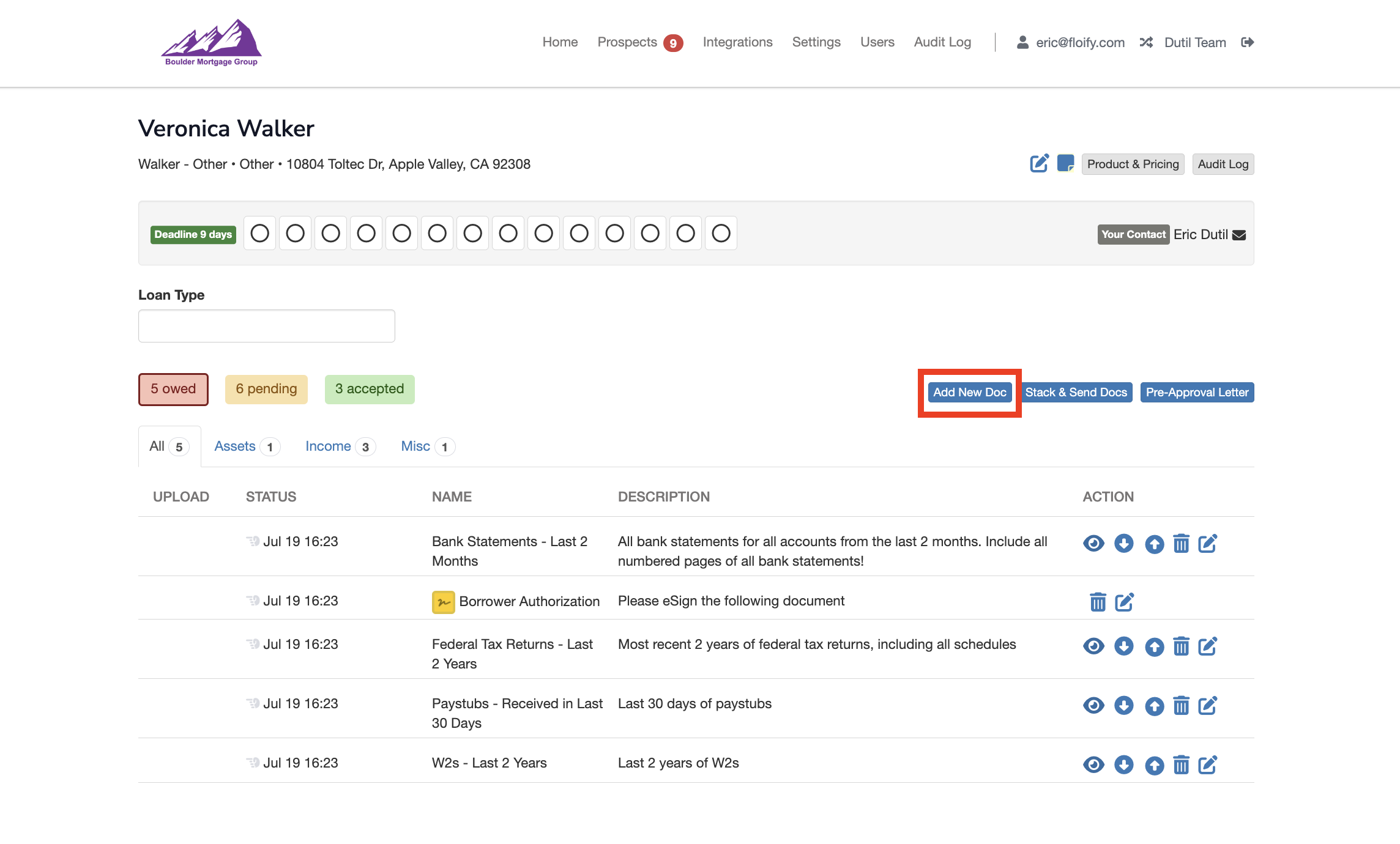Click the logout icon in the top navigation
1400x844 pixels.
coord(1248,42)
